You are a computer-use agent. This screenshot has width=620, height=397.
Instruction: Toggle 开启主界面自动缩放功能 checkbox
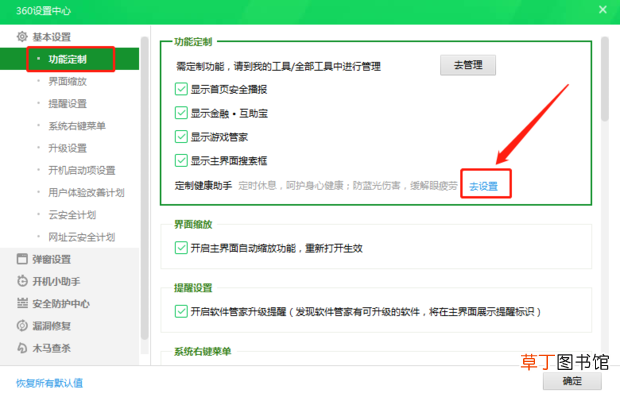point(181,248)
